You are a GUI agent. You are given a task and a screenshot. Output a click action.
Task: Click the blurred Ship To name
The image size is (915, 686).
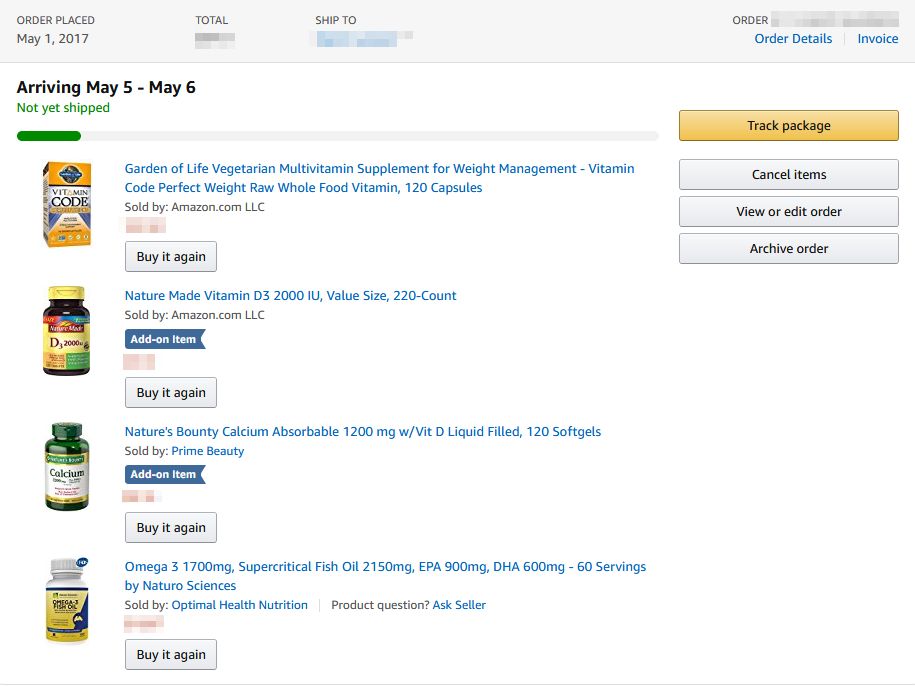click(364, 38)
